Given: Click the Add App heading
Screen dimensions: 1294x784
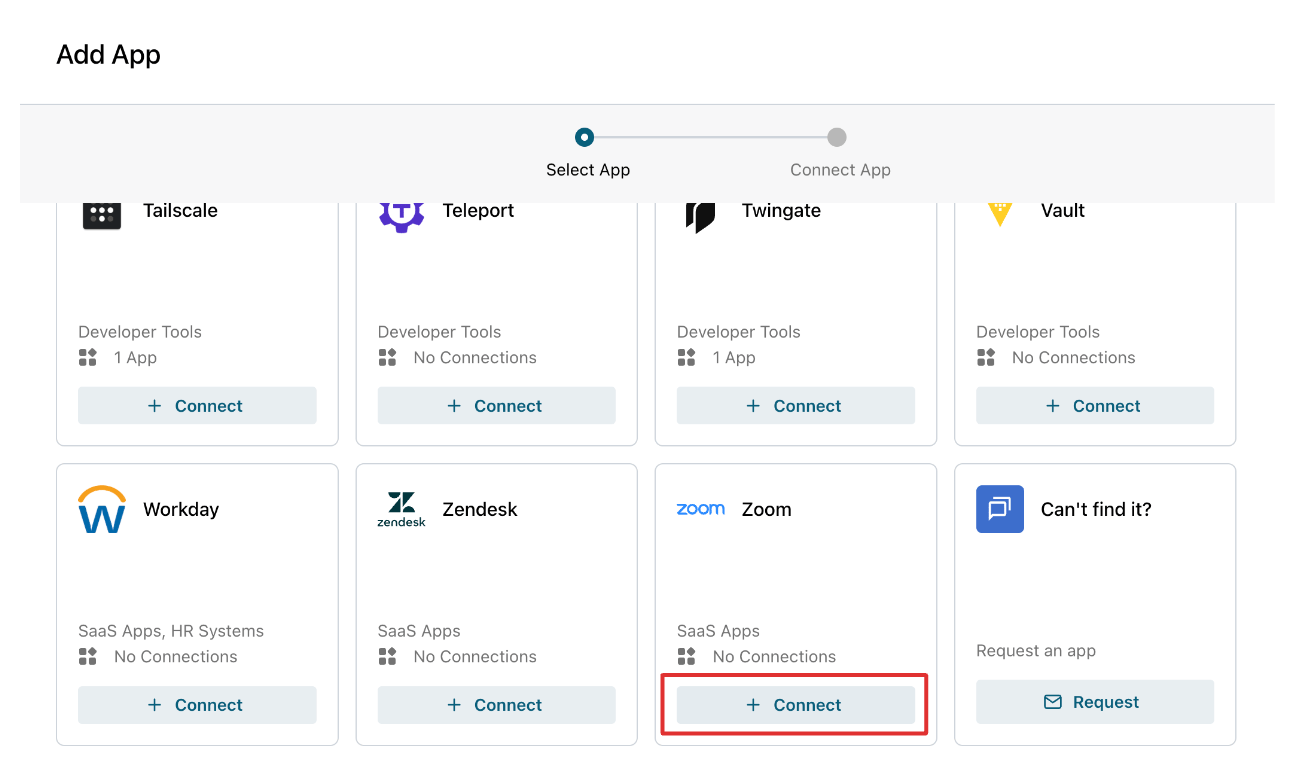Looking at the screenshot, I should coord(109,55).
